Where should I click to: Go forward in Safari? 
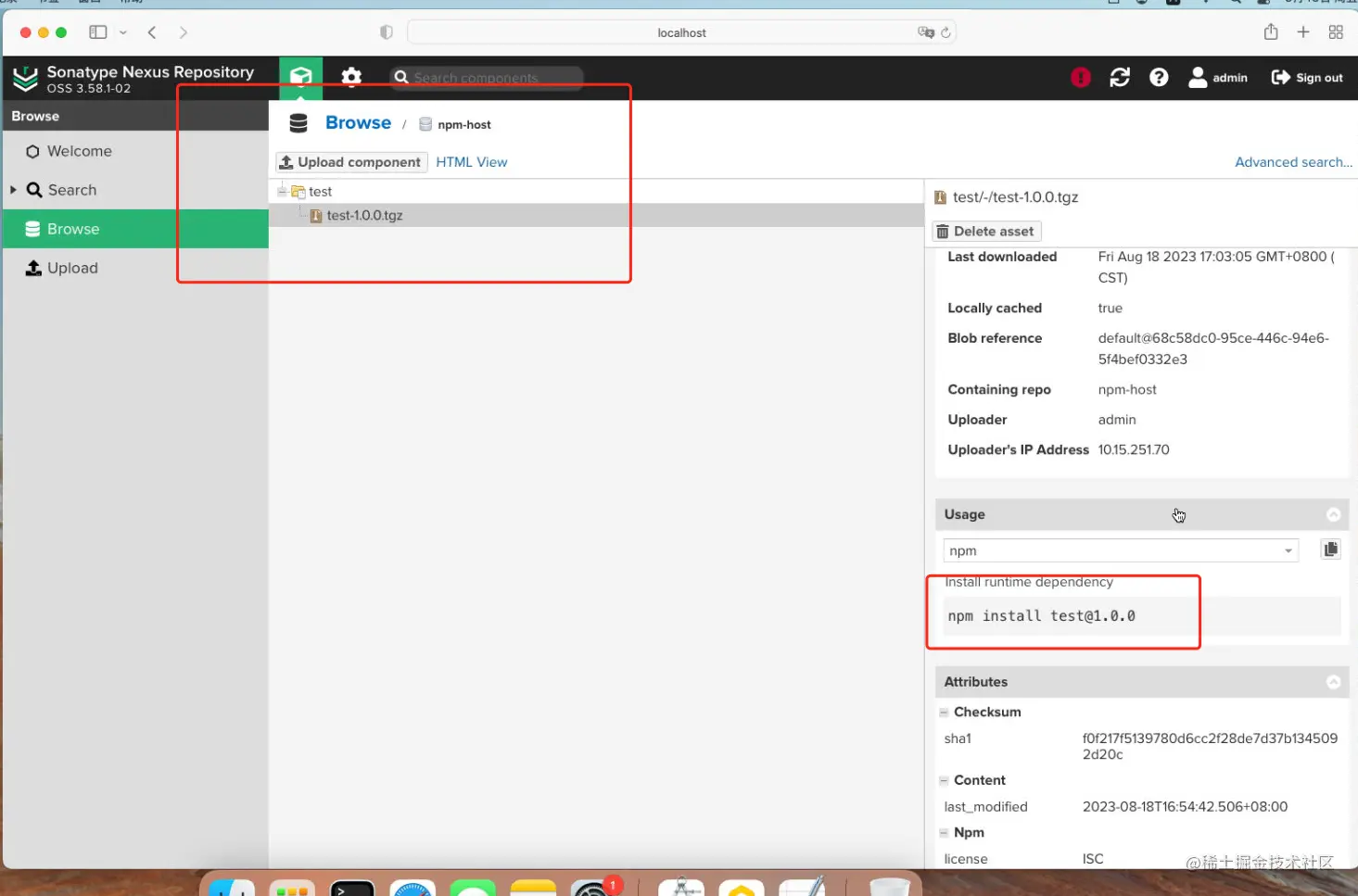[x=184, y=32]
